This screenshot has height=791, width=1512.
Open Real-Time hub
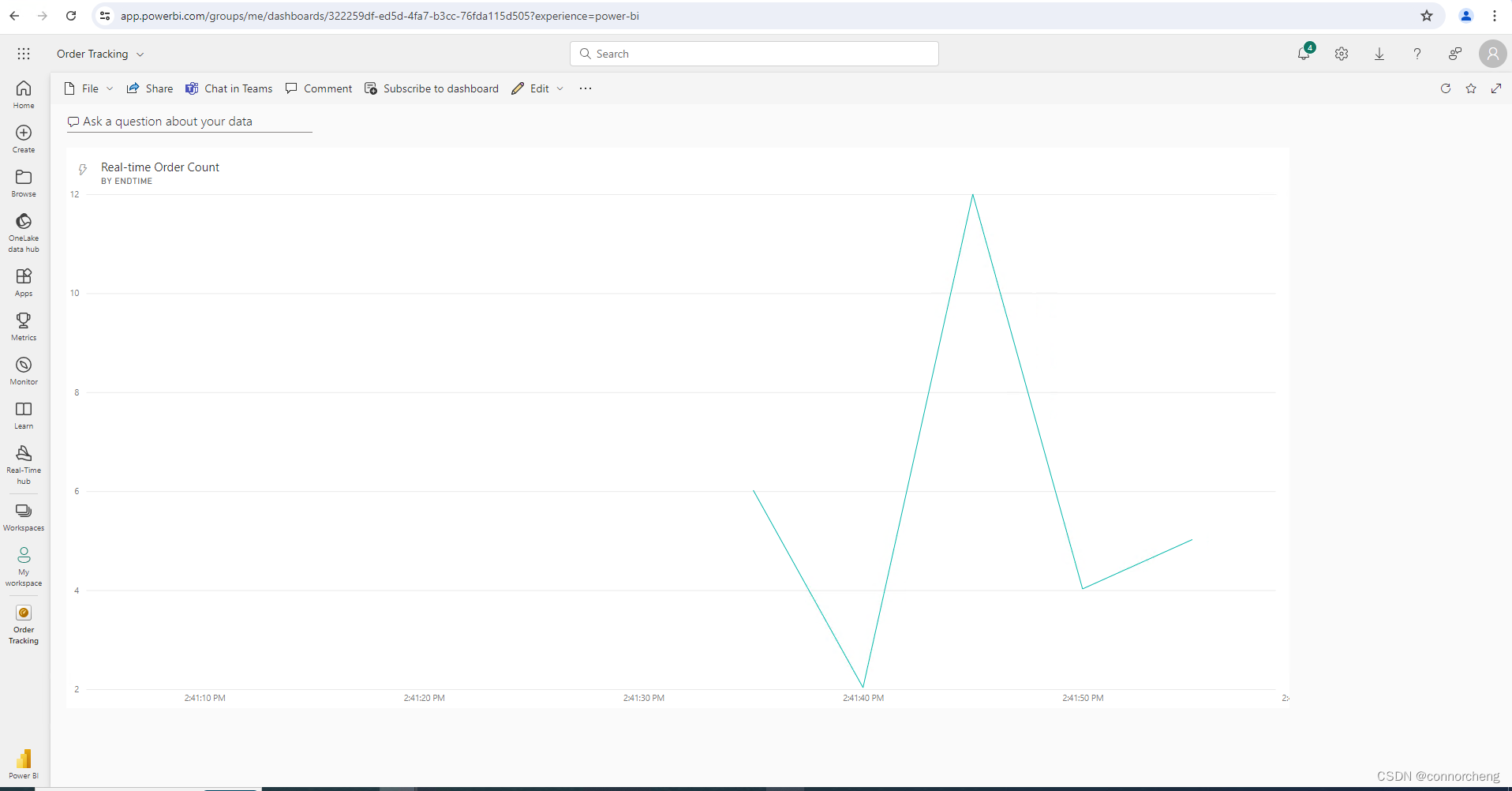tap(24, 464)
